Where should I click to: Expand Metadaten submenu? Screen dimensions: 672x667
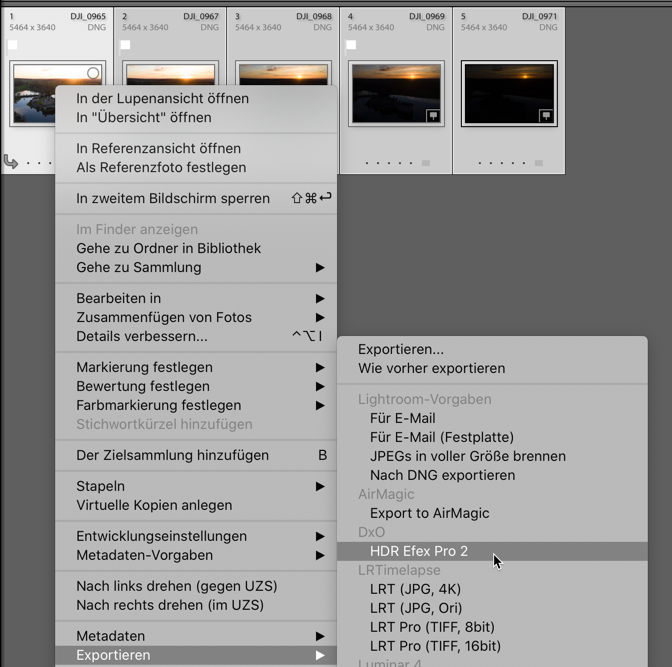[x=196, y=636]
